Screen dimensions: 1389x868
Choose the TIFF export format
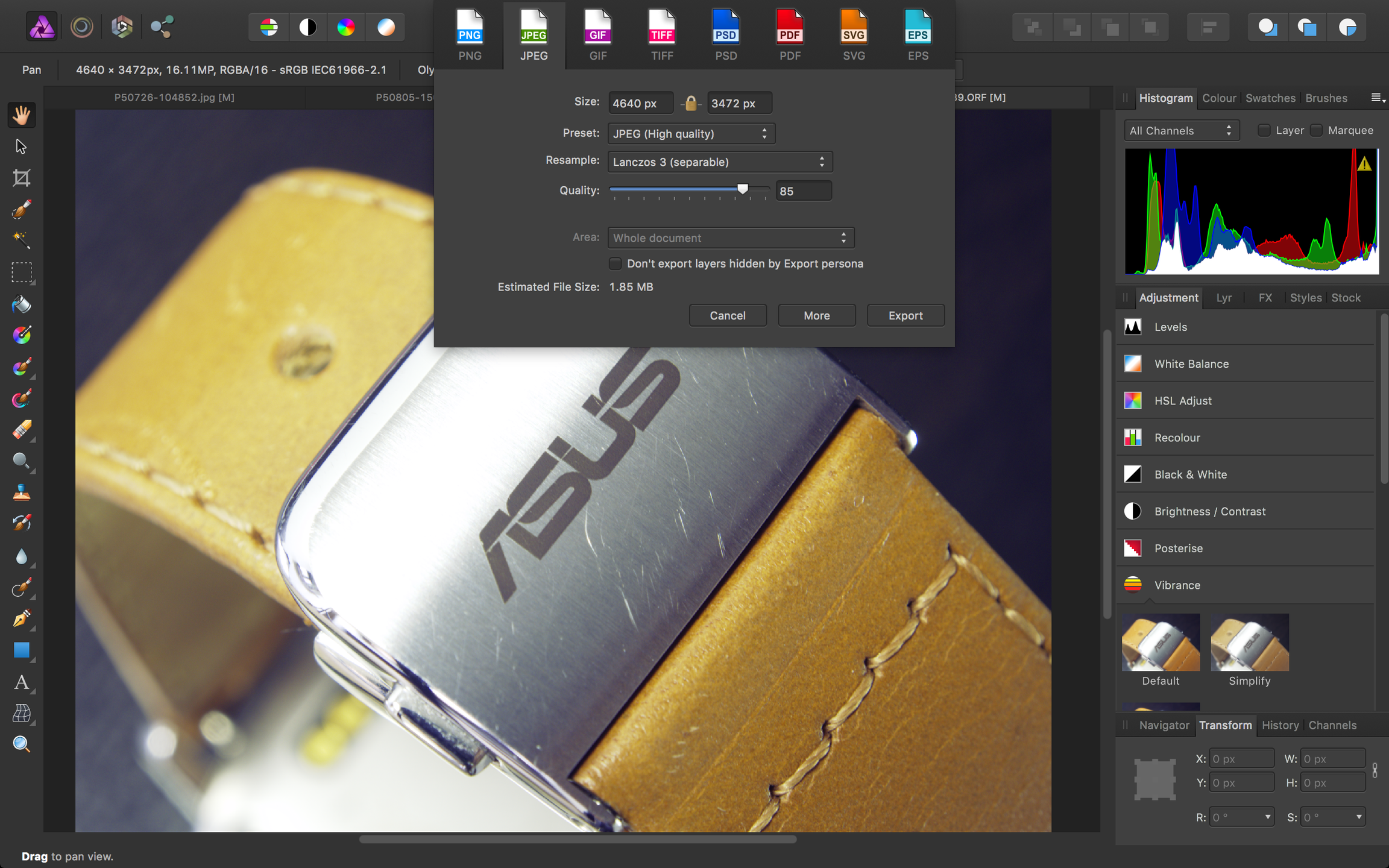pyautogui.click(x=662, y=36)
